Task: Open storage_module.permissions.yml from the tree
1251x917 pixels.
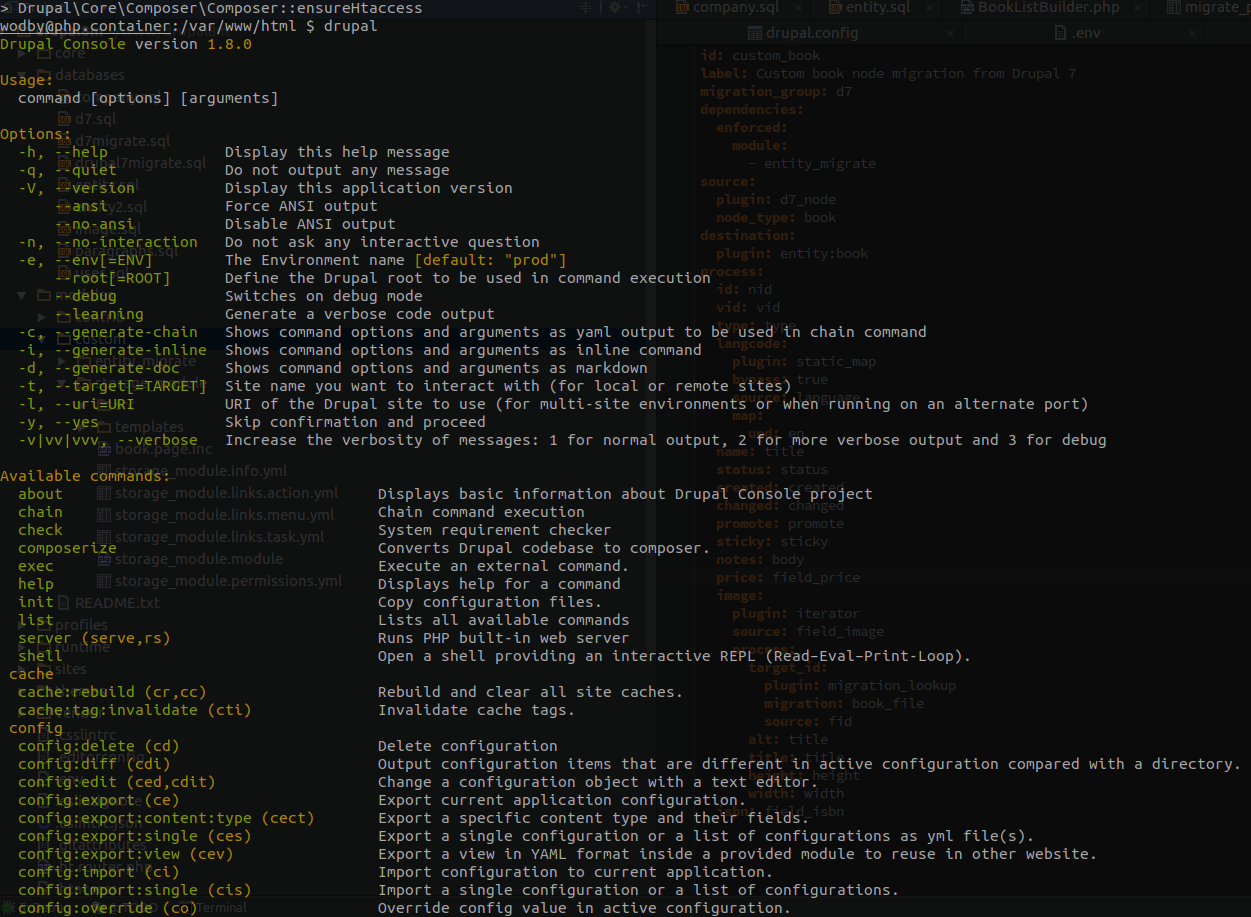Action: point(229,581)
